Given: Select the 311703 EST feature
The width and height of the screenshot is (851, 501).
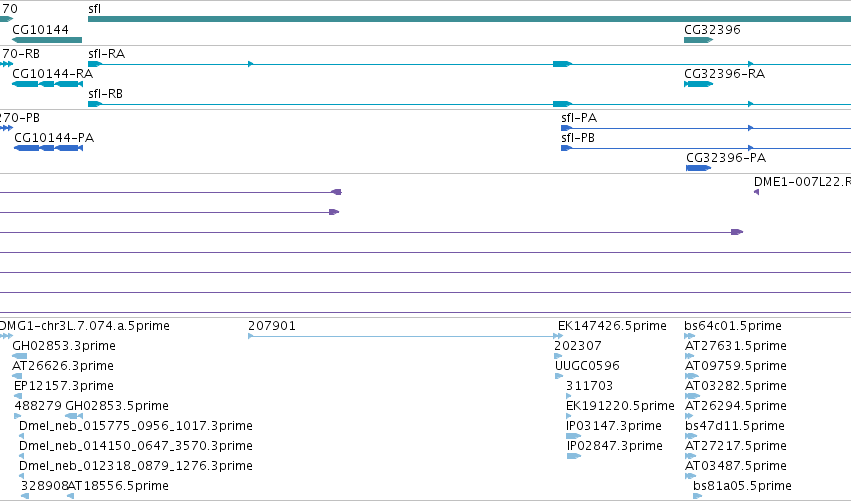Looking at the screenshot, I should coord(569,396).
